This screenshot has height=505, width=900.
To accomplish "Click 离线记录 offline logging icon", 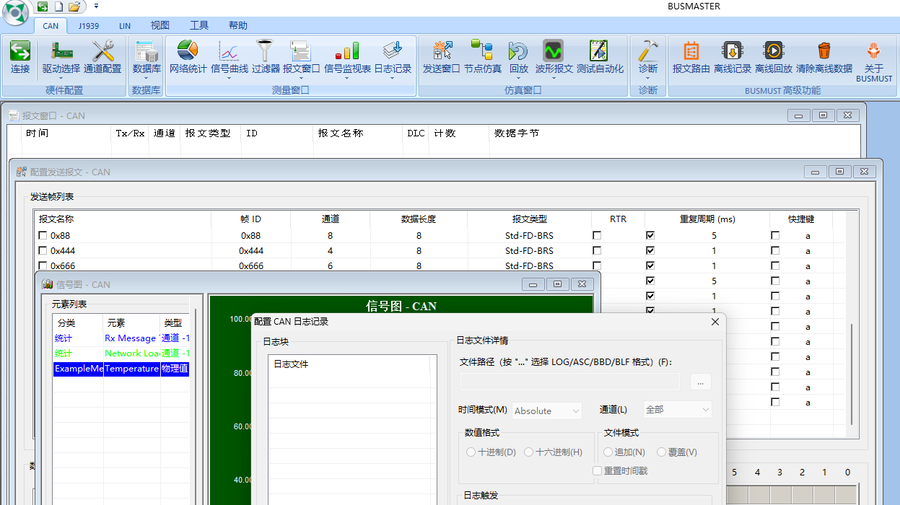I will 732,52.
